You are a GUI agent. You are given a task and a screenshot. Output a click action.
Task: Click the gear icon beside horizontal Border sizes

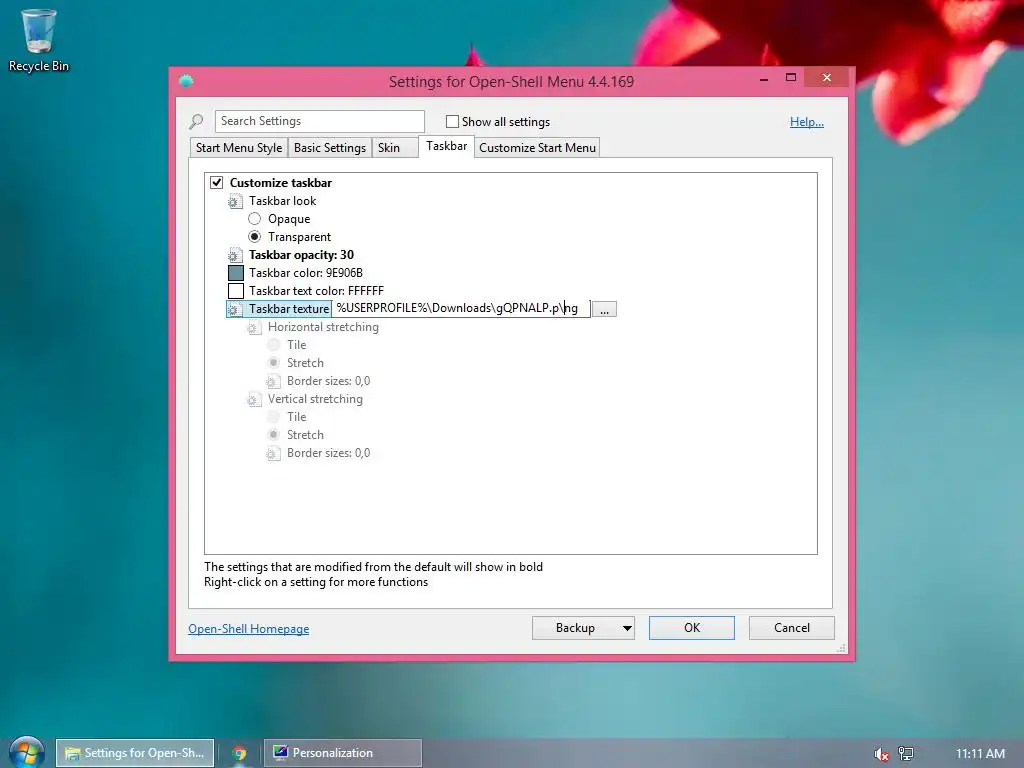click(273, 381)
